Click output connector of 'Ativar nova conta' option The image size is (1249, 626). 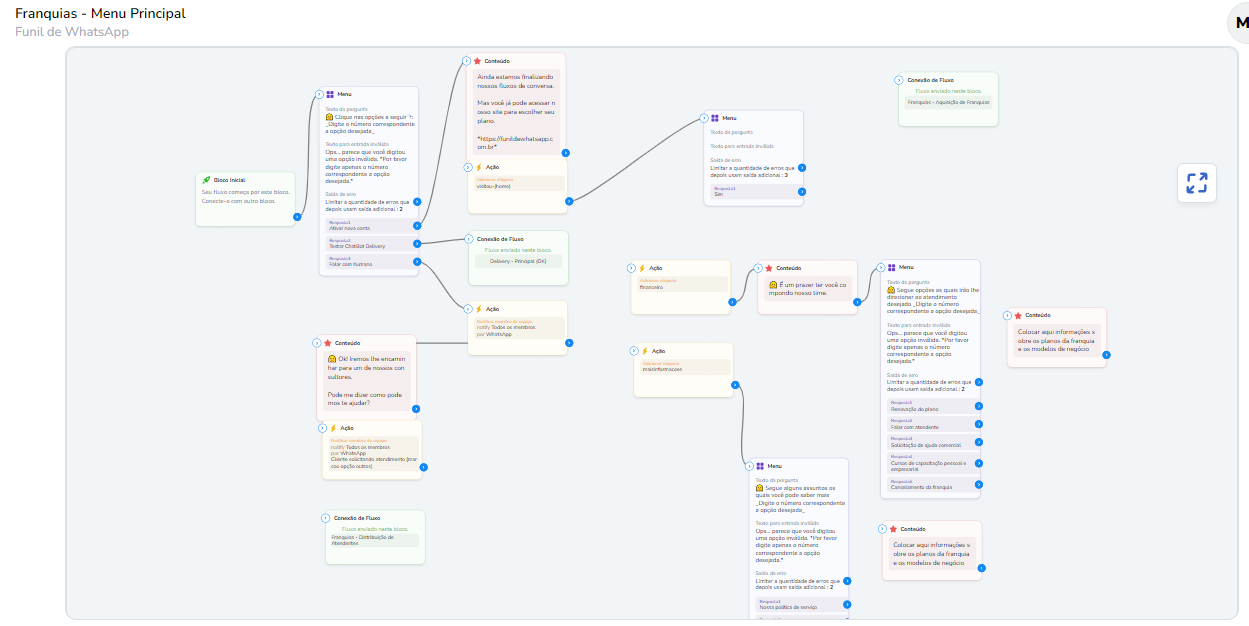click(417, 227)
